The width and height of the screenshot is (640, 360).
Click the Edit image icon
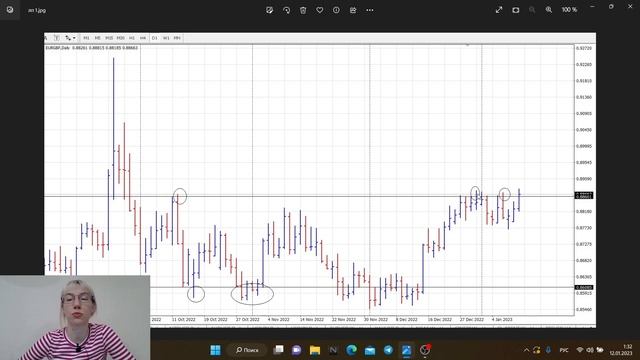269,10
